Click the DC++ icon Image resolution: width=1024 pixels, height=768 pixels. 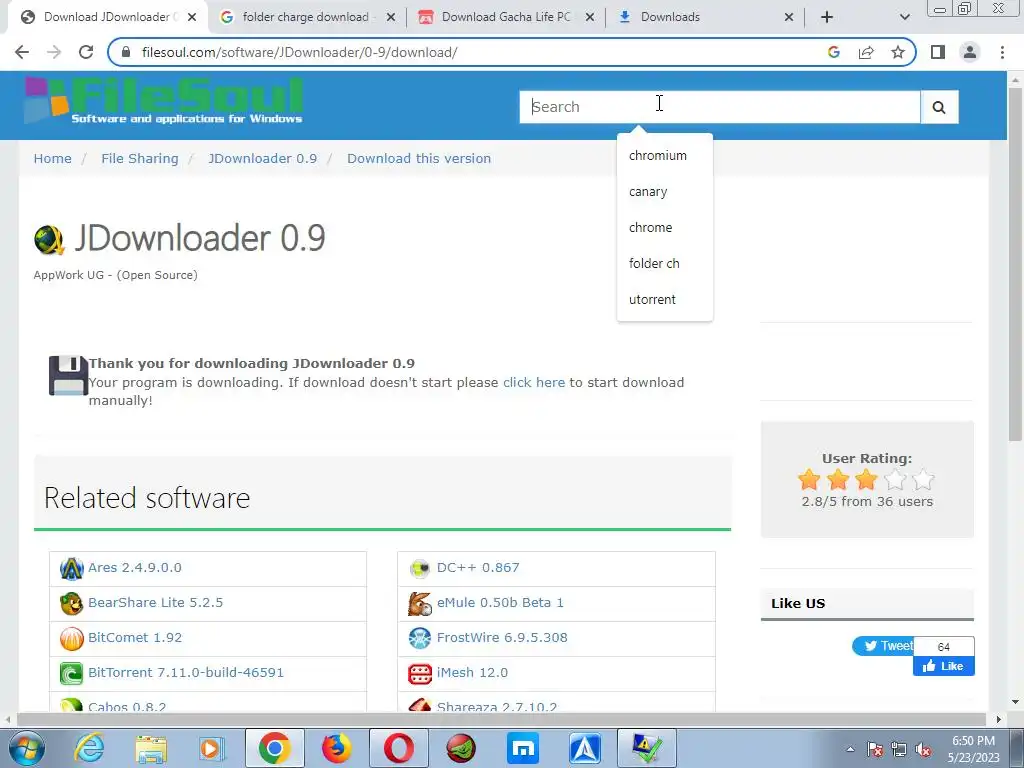[x=420, y=568]
